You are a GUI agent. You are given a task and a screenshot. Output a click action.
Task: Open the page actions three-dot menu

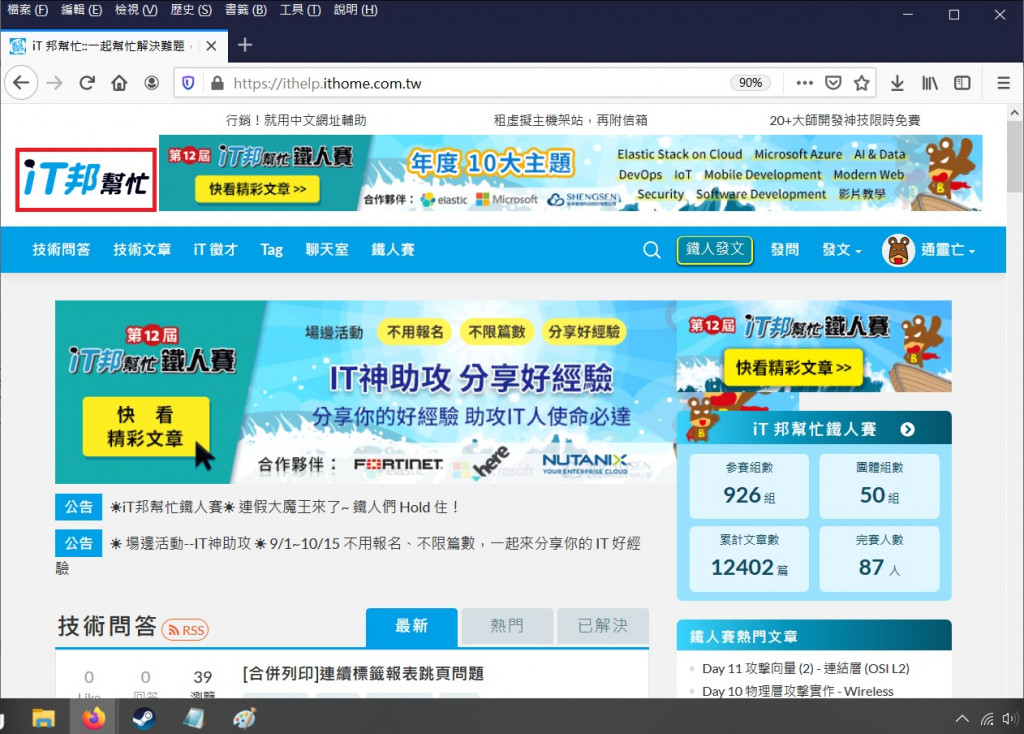[805, 83]
